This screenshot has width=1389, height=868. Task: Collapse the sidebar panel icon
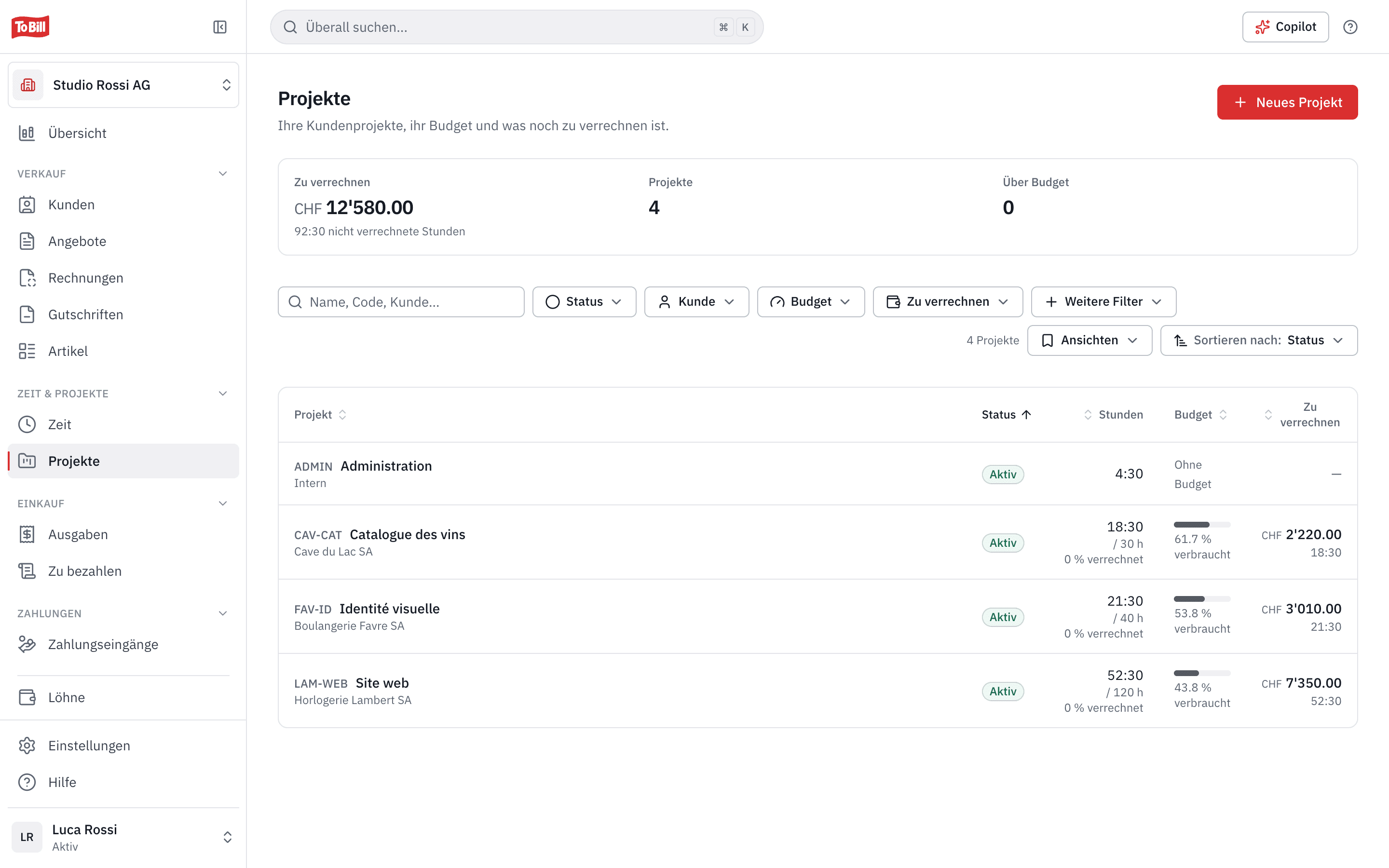(x=220, y=27)
